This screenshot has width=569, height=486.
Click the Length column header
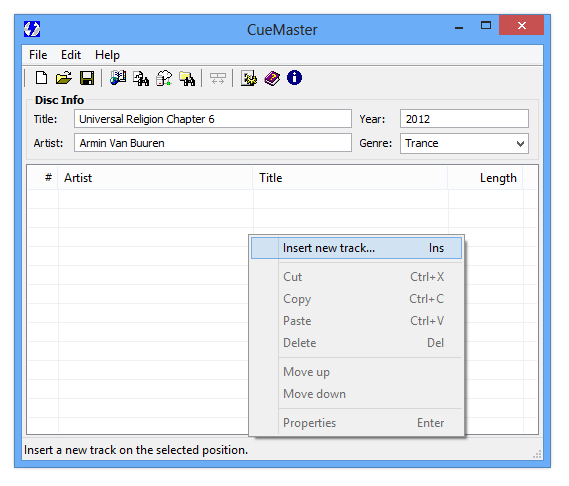(486, 178)
